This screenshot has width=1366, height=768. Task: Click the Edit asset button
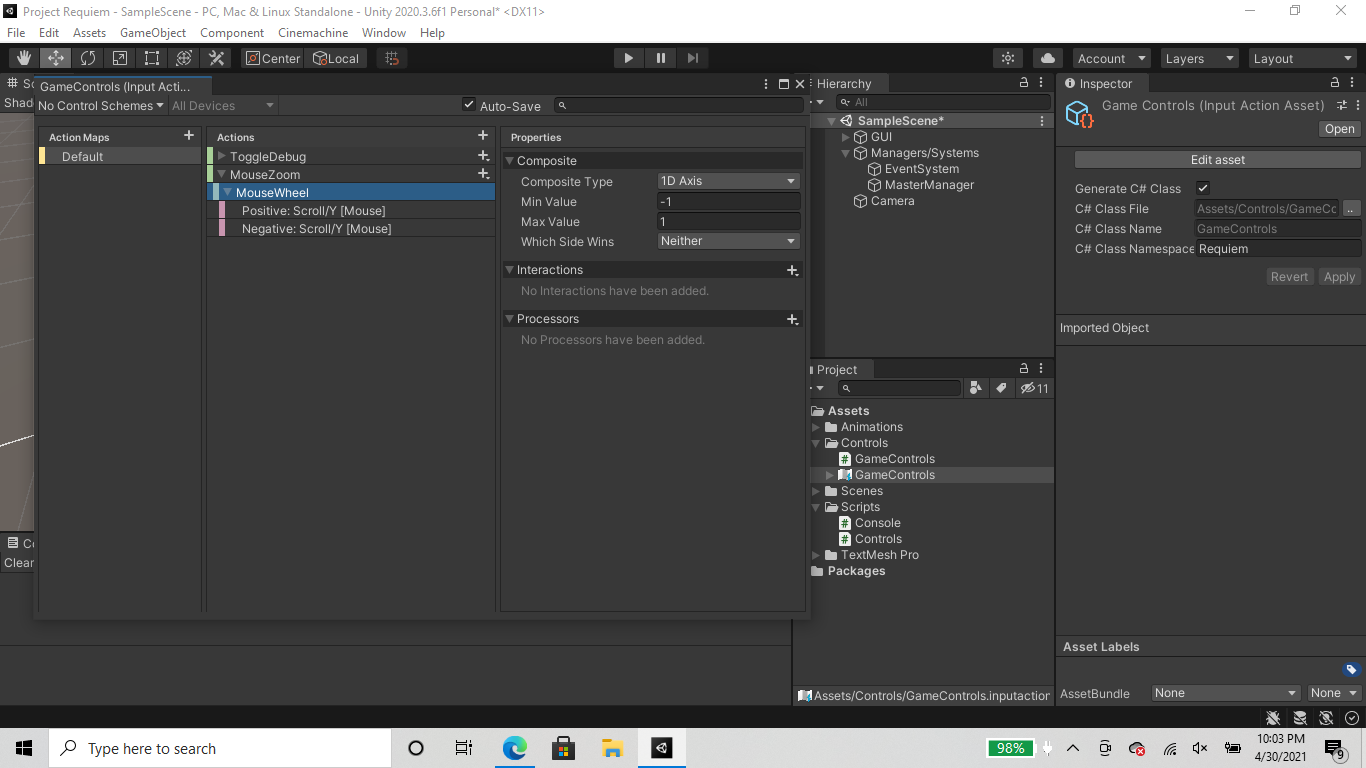[x=1216, y=159]
